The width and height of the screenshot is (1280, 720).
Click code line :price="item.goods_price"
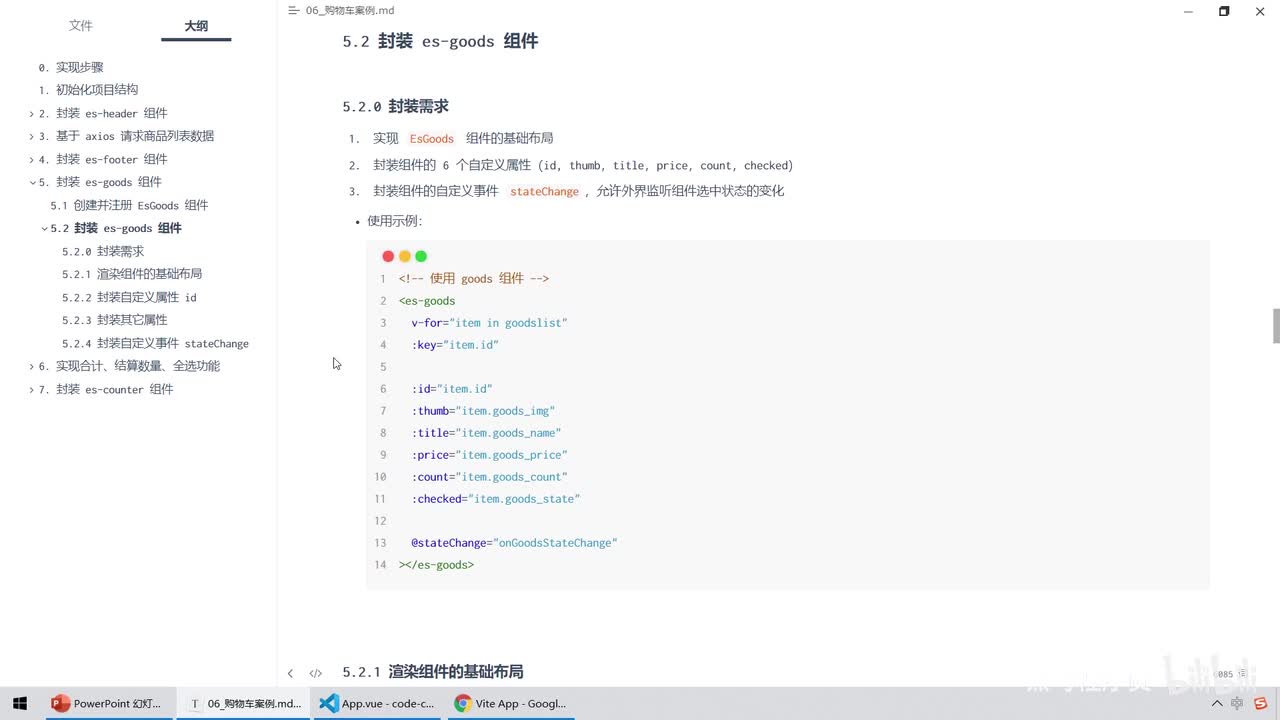point(489,455)
